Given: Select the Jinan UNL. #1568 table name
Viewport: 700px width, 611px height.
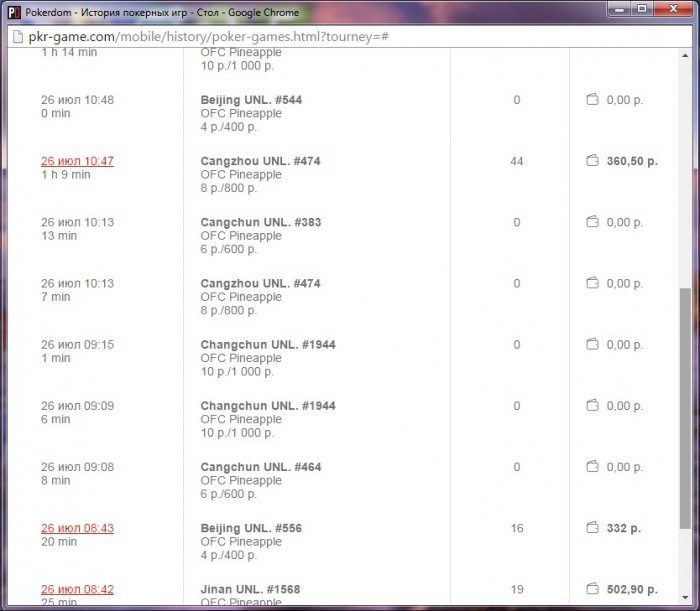Looking at the screenshot, I should tap(250, 589).
